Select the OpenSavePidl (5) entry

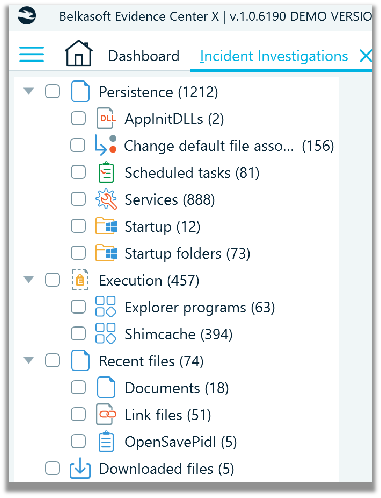pyautogui.click(x=181, y=442)
